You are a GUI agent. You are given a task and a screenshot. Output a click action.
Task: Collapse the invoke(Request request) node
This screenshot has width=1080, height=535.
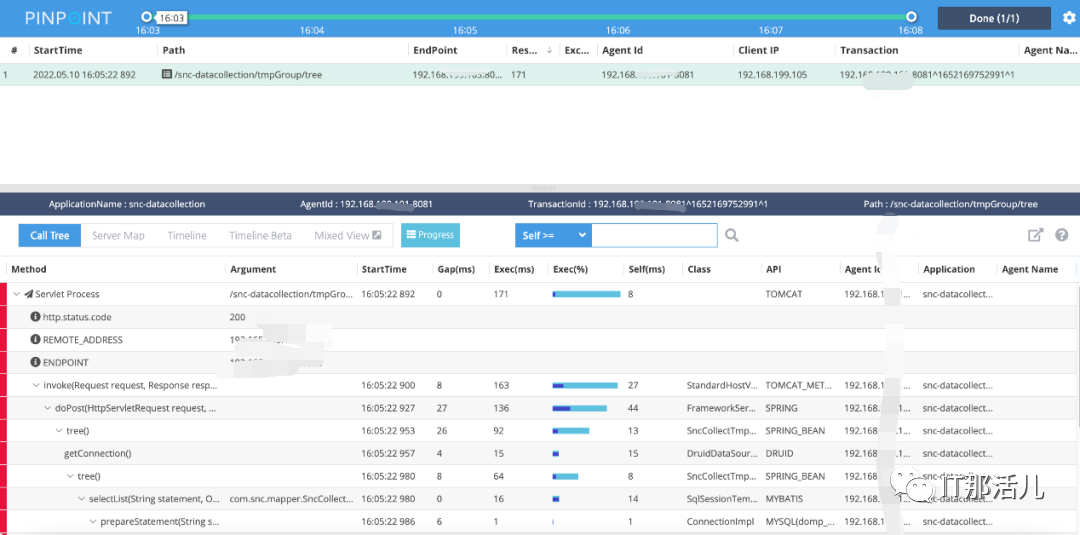pyautogui.click(x=36, y=385)
